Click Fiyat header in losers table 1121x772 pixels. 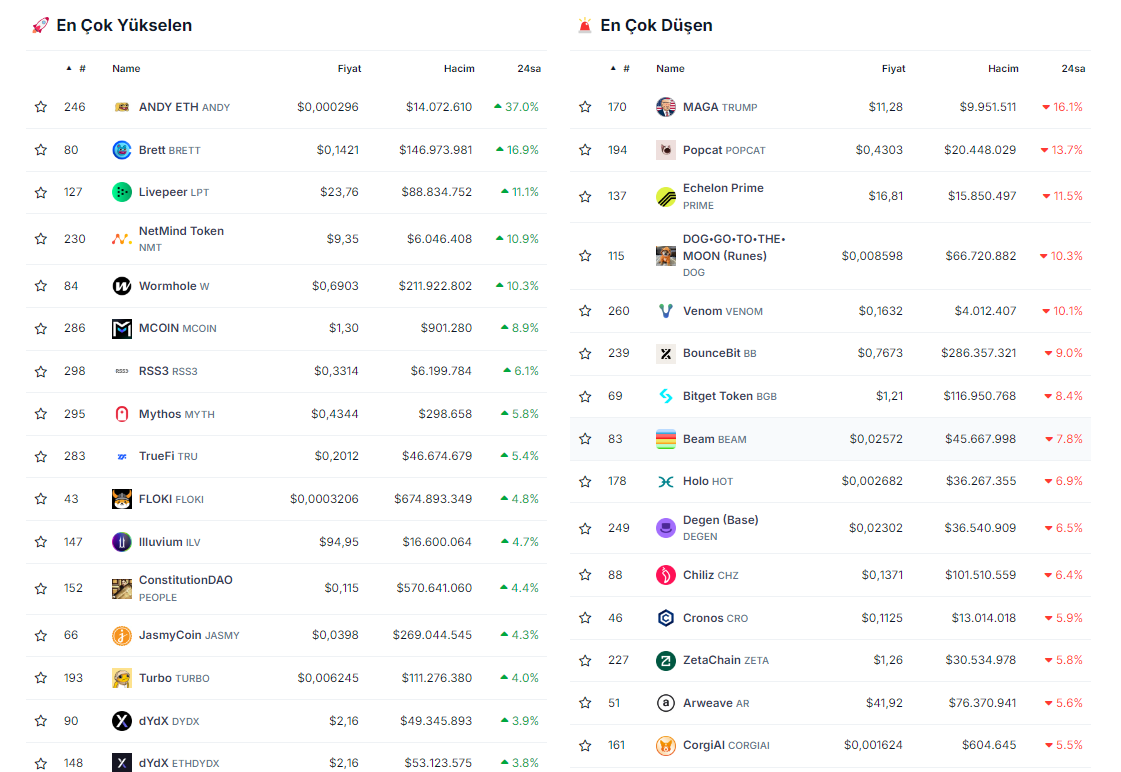[x=893, y=69]
